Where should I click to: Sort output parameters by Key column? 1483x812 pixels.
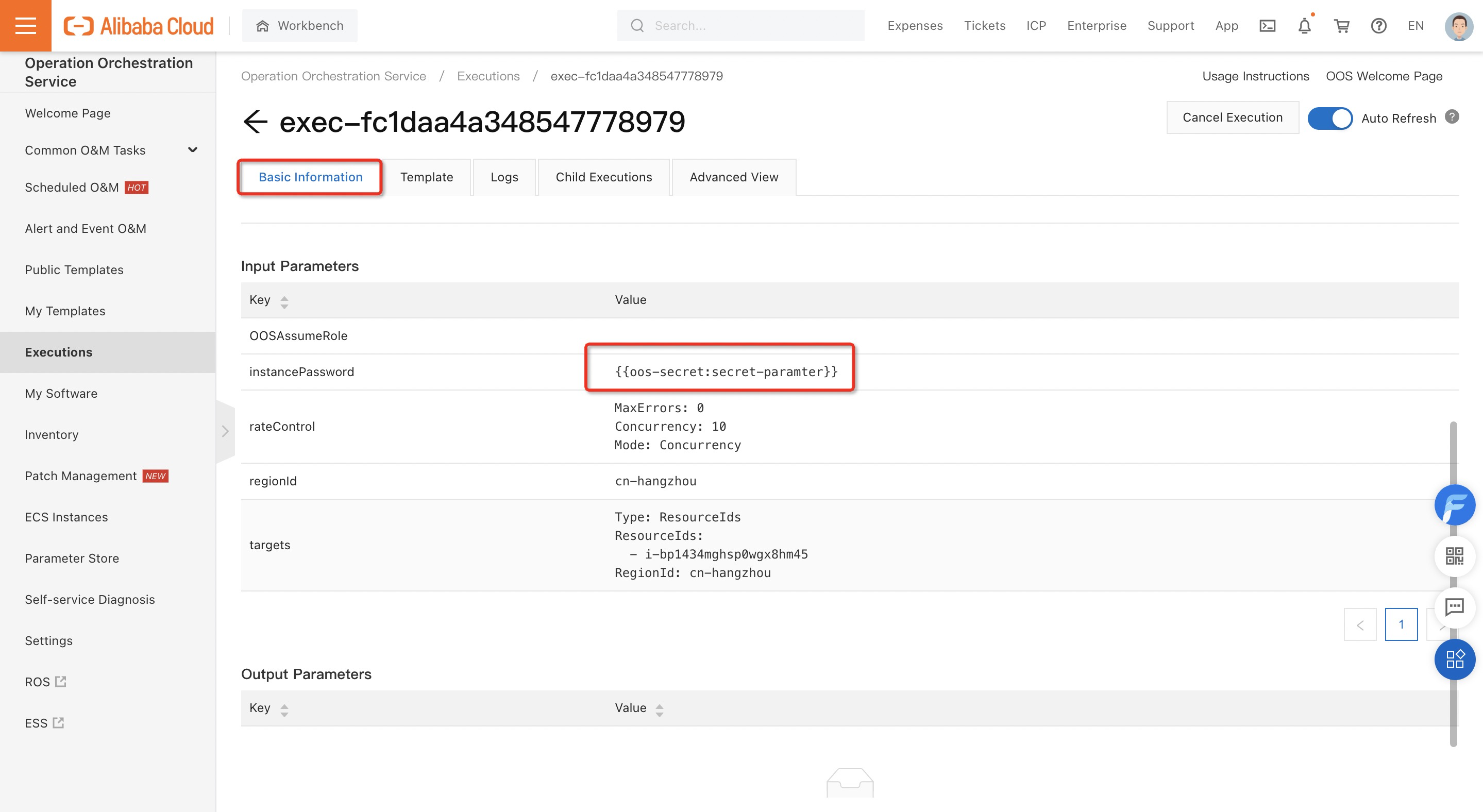284,709
